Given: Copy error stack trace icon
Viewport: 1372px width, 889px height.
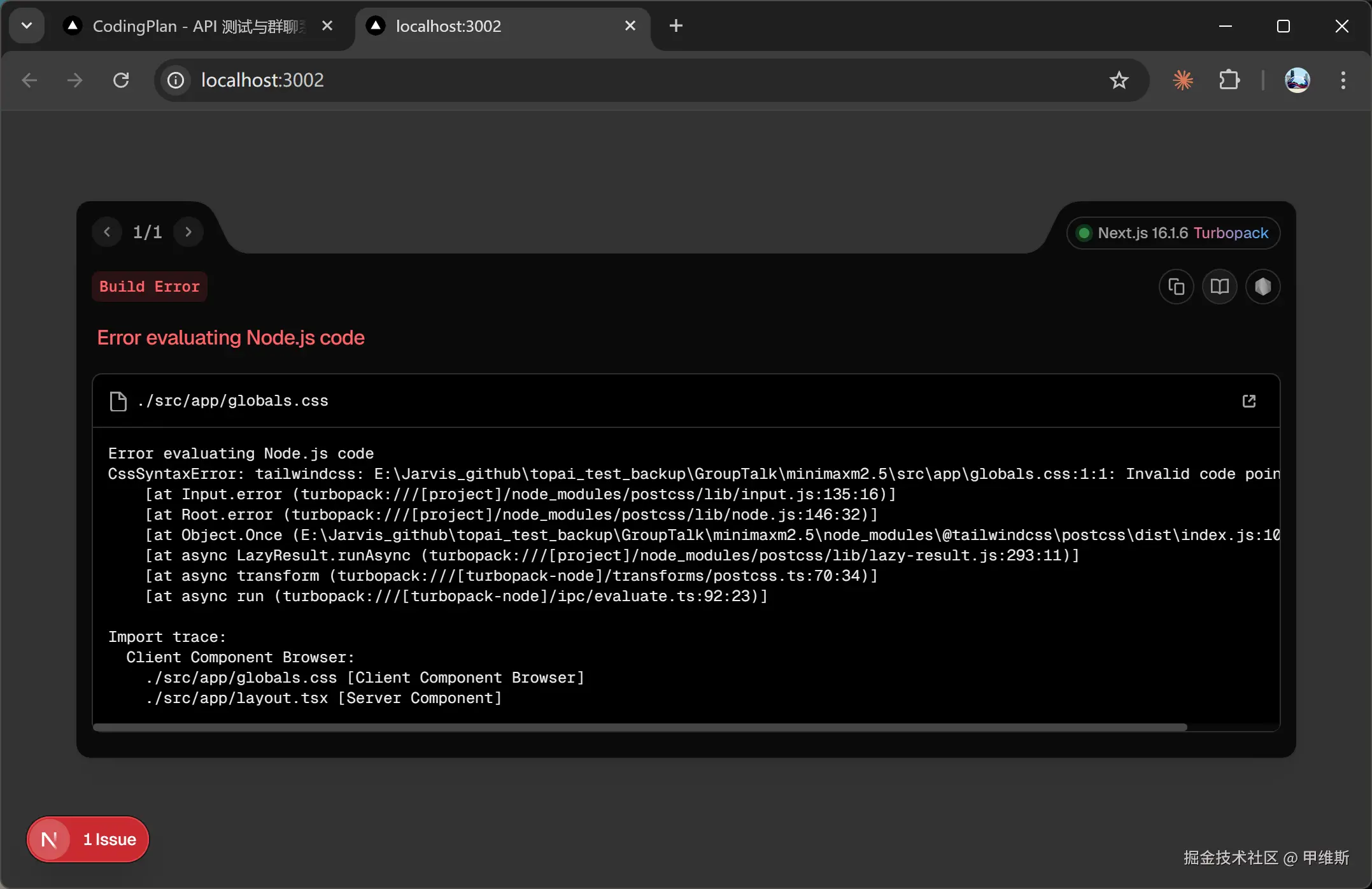Looking at the screenshot, I should [x=1176, y=287].
